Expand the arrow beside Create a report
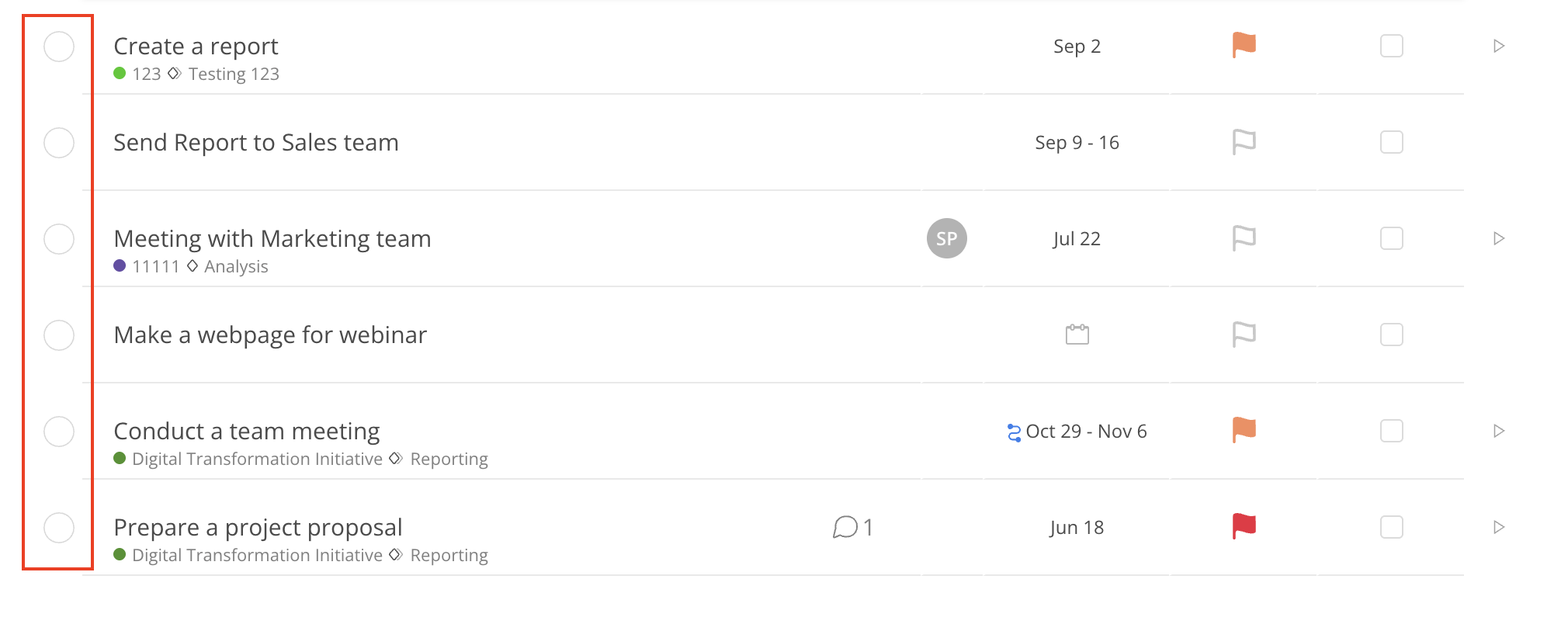This screenshot has width=1568, height=638. [1499, 46]
